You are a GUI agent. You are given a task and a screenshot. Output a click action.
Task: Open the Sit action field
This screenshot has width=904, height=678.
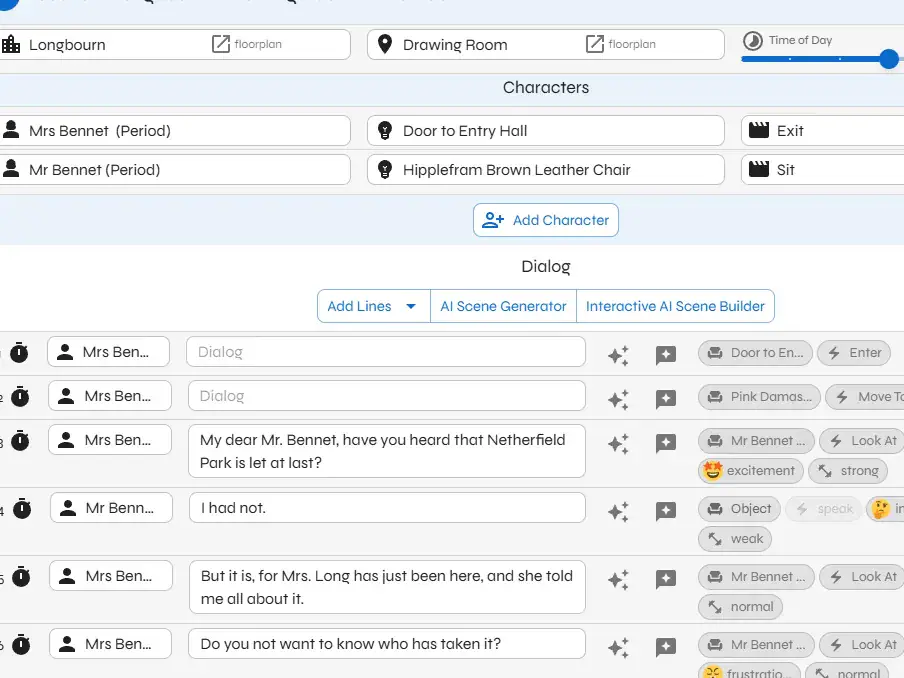click(x=823, y=170)
